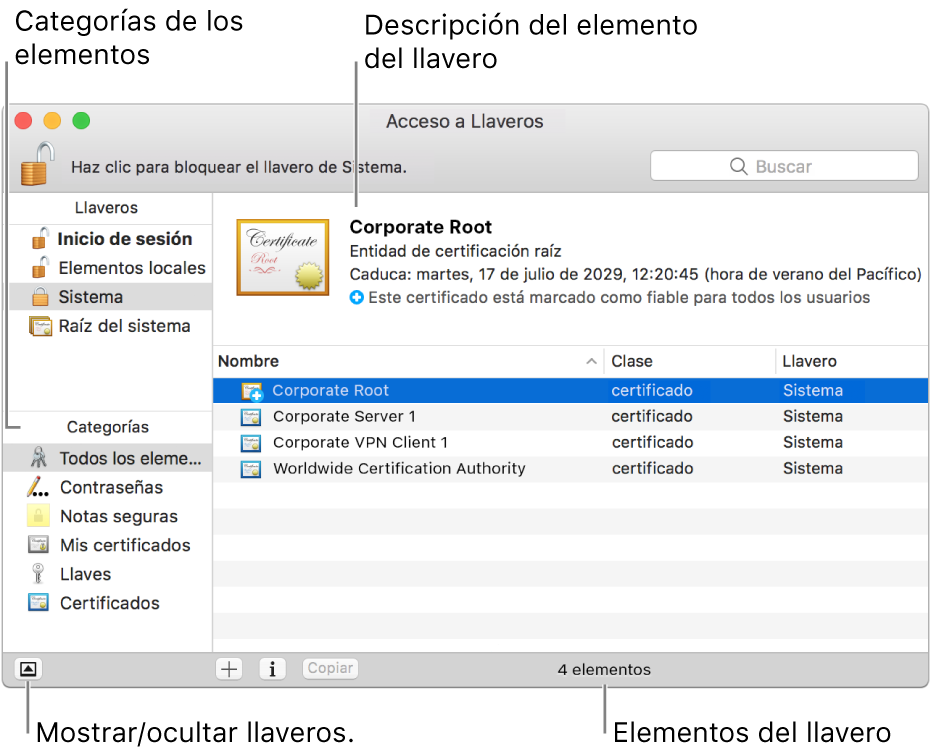
Task: Click Sistema cell of Corporate Root row
Action: 813,391
